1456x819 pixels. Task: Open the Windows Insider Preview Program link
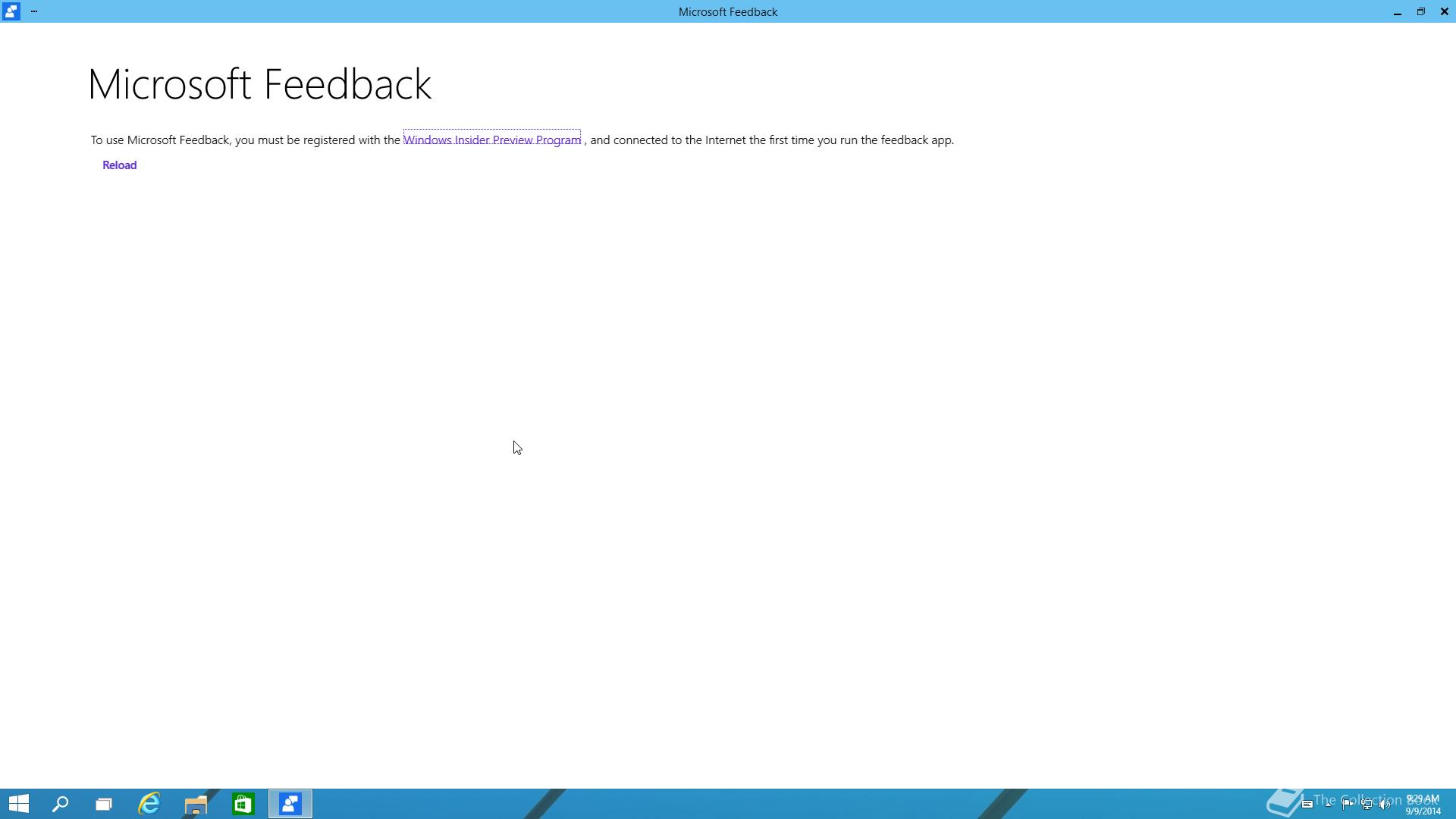coord(491,140)
